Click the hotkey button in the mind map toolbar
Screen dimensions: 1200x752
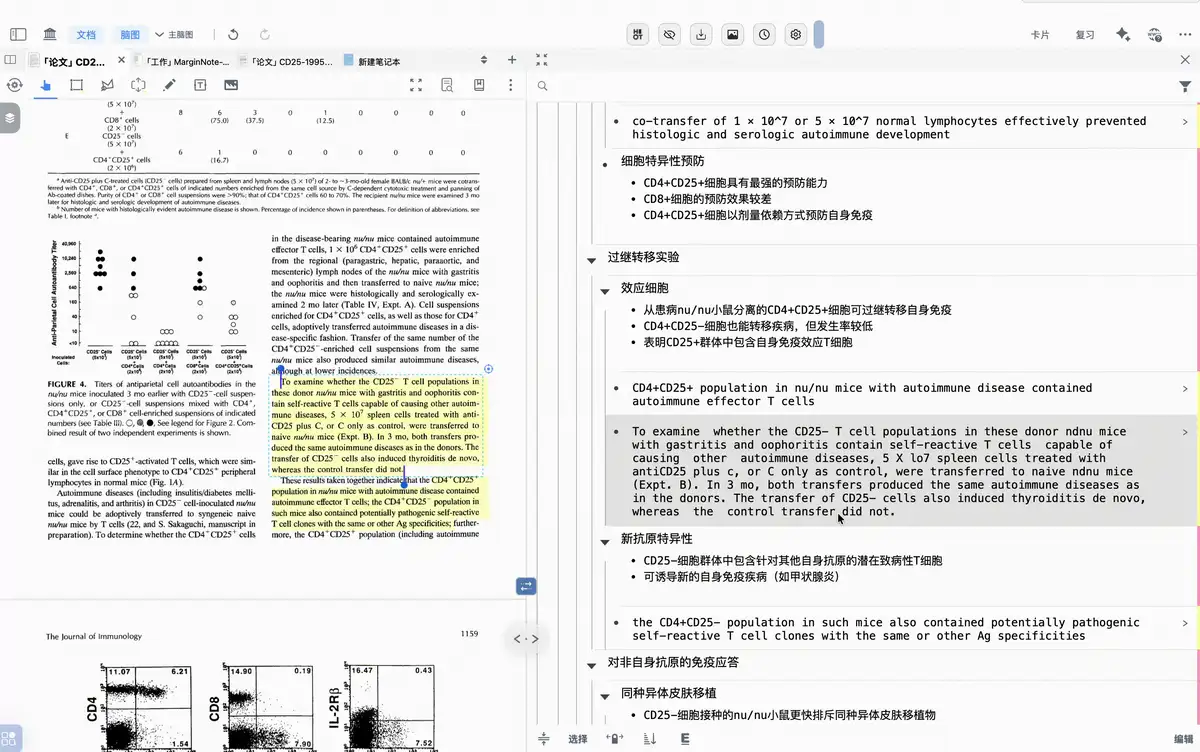pos(638,35)
